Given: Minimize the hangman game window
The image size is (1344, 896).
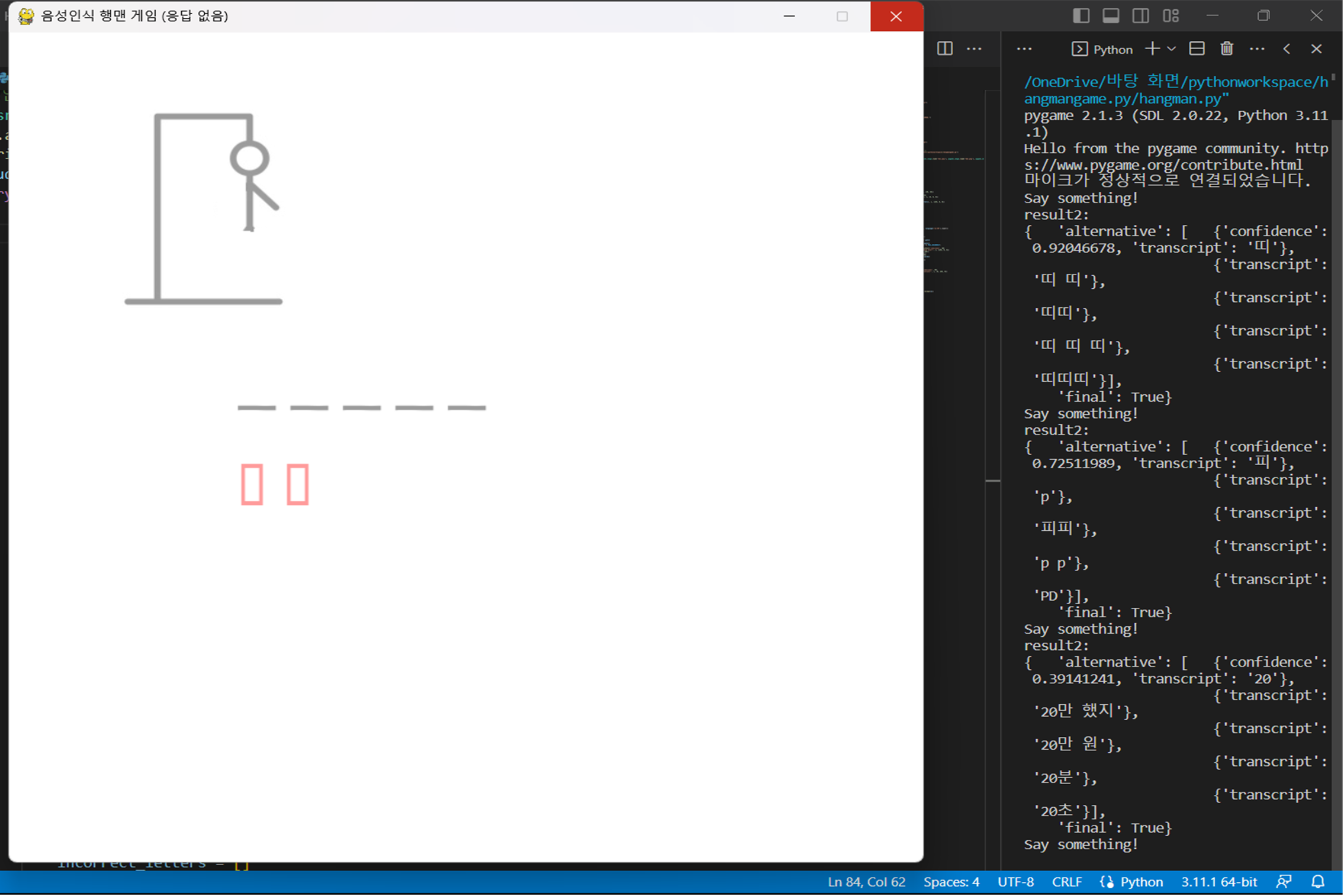Looking at the screenshot, I should pyautogui.click(x=789, y=16).
